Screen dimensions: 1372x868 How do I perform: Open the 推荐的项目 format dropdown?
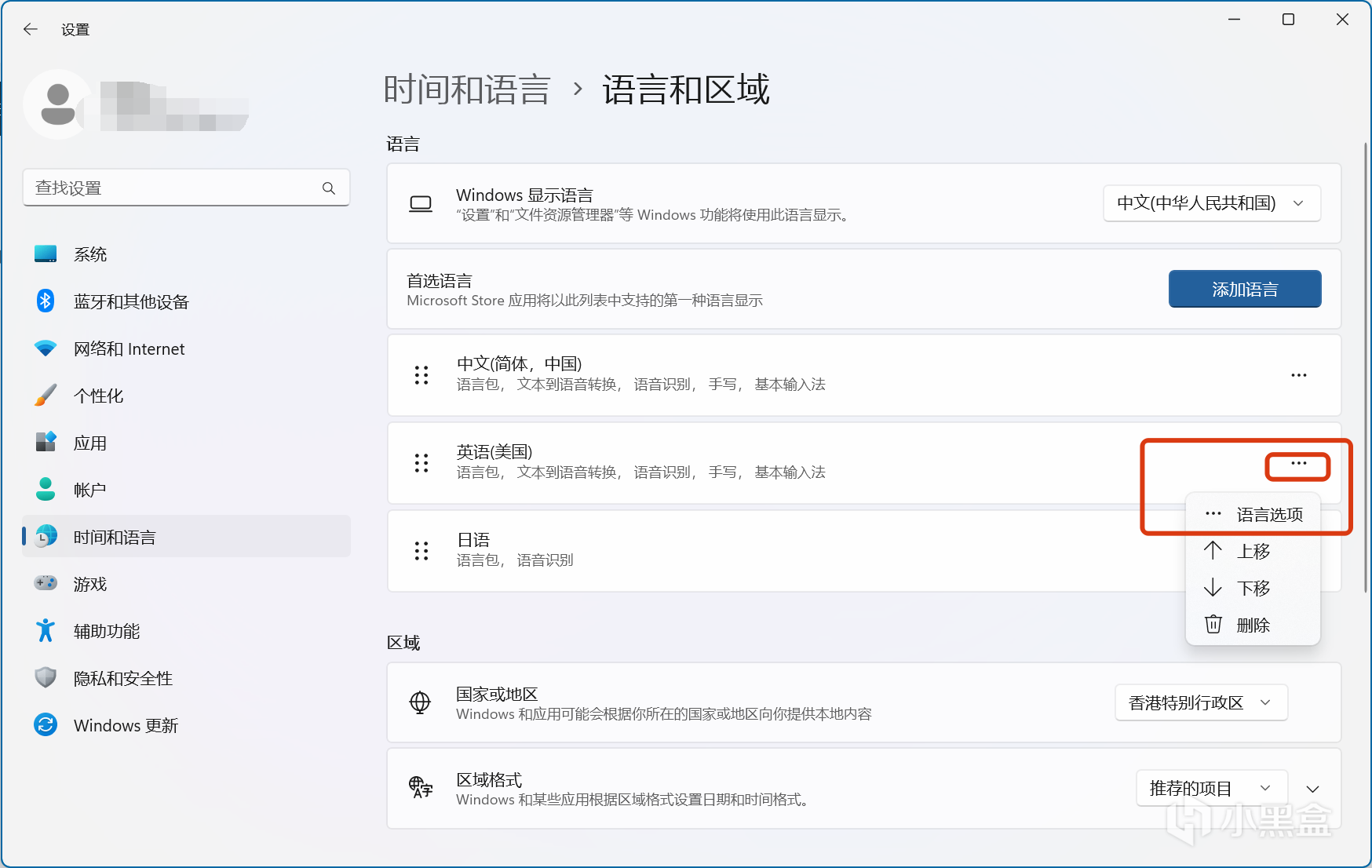point(1211,788)
